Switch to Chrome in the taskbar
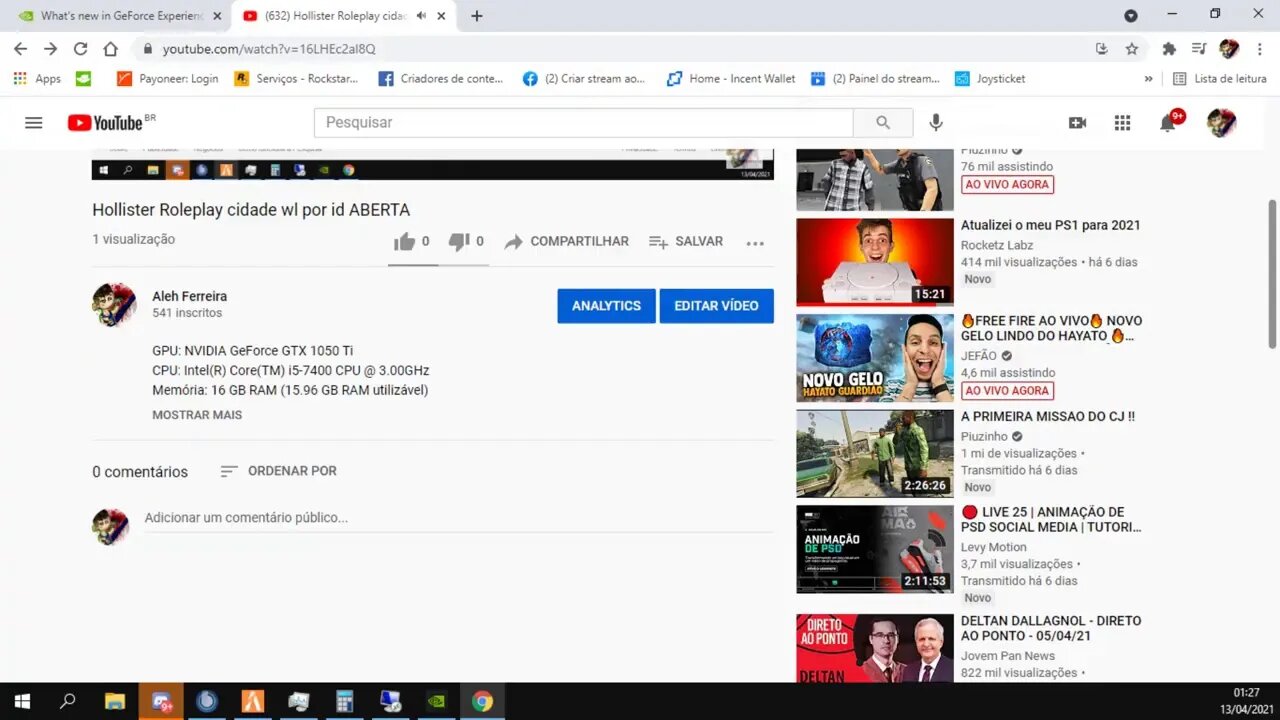Image resolution: width=1280 pixels, height=720 pixels. pyautogui.click(x=482, y=701)
